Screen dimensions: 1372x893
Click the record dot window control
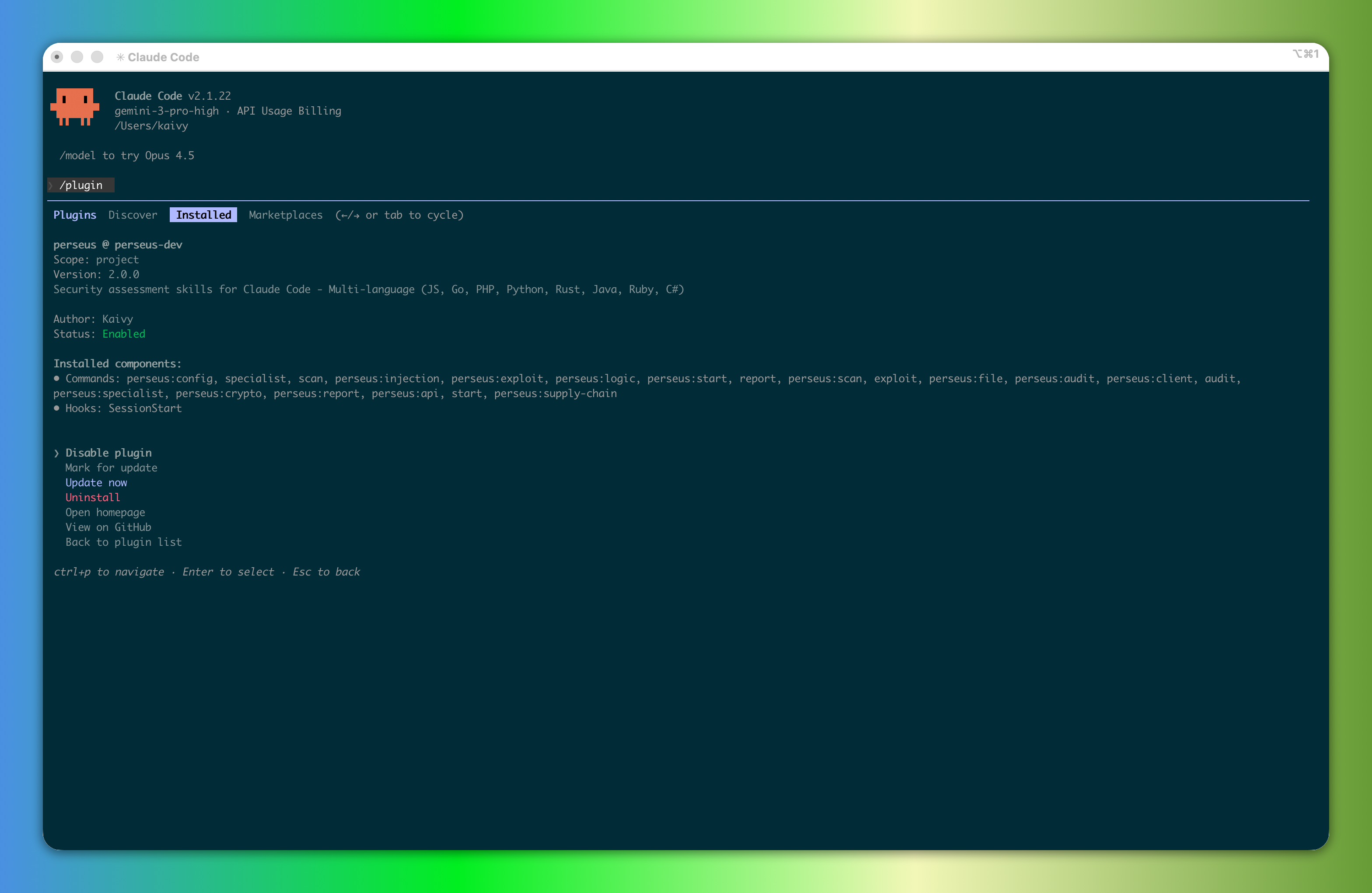coord(57,57)
